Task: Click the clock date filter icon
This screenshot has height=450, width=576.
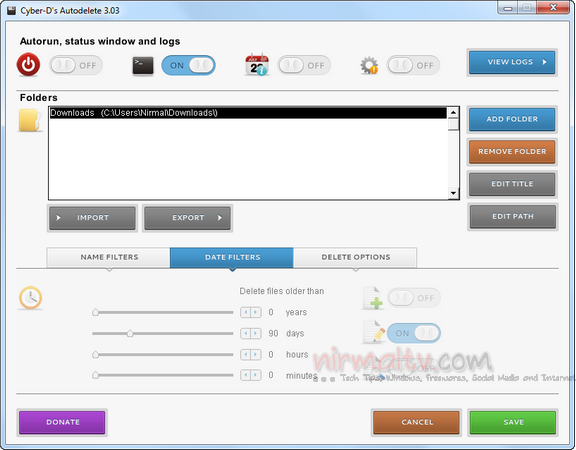Action: click(30, 298)
